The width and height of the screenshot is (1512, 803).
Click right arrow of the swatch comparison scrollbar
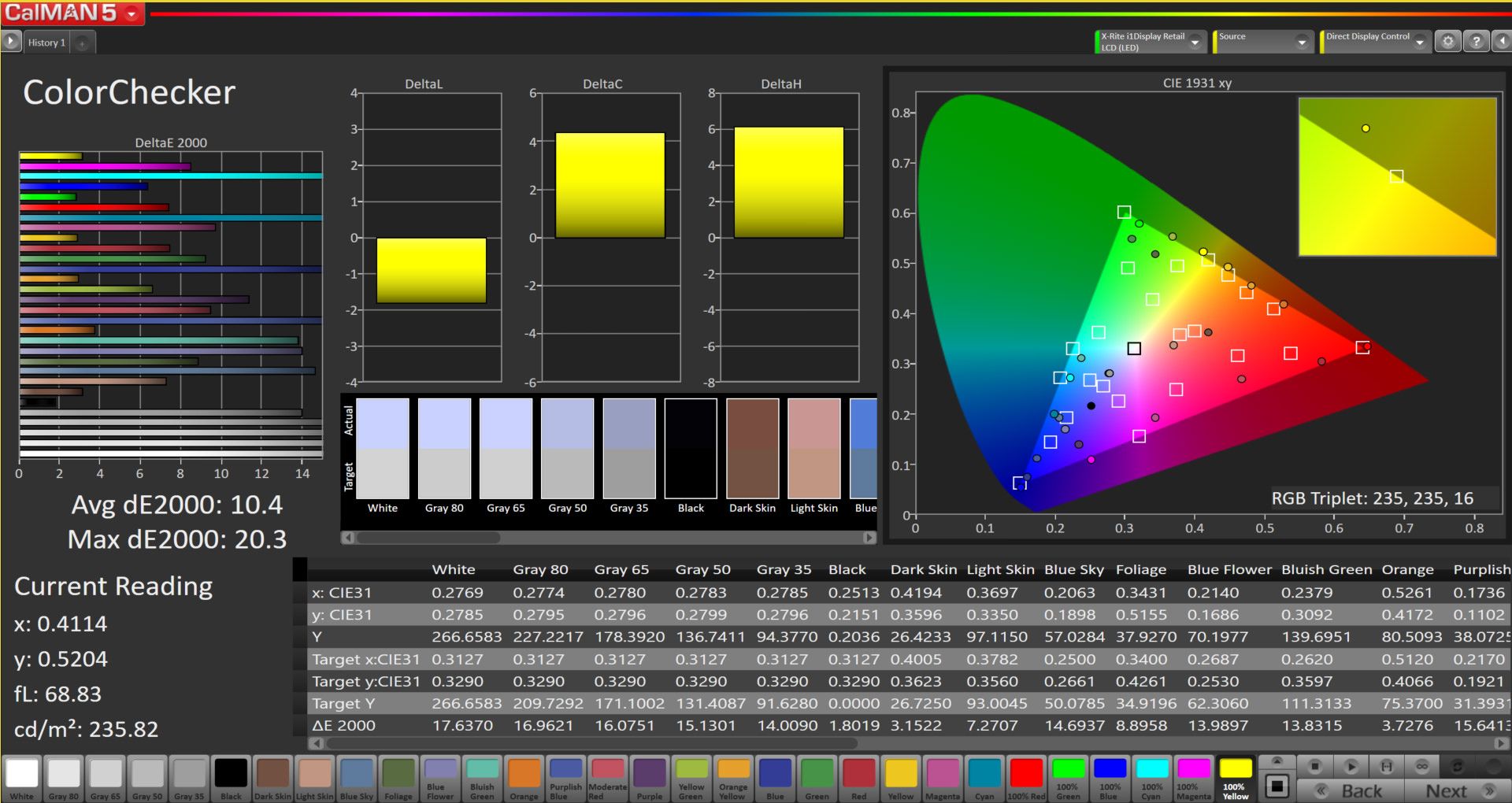click(x=869, y=538)
